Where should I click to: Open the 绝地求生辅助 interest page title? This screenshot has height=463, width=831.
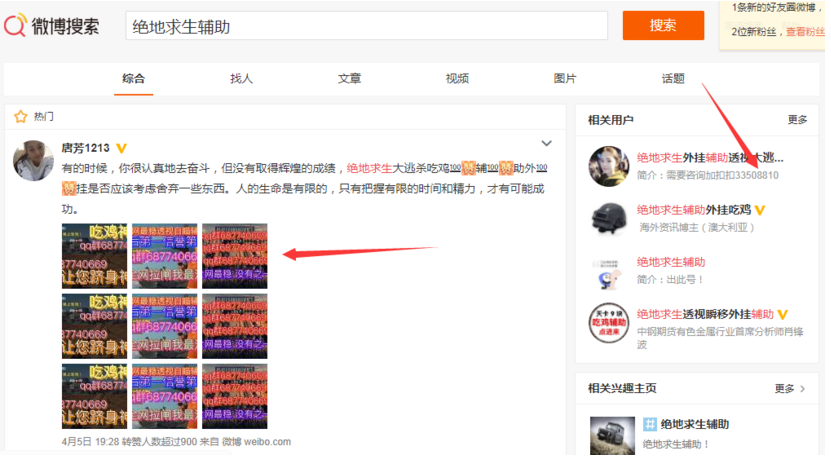point(695,424)
